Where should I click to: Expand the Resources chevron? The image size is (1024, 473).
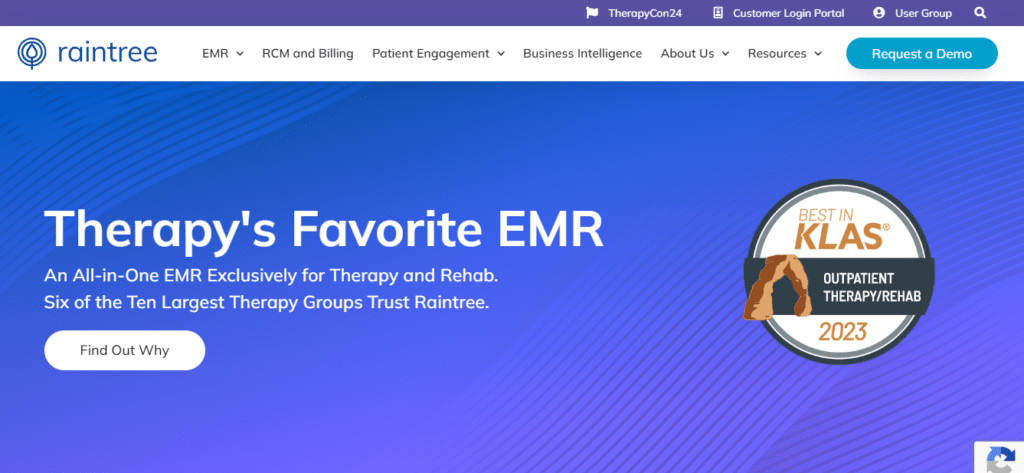[x=818, y=54]
